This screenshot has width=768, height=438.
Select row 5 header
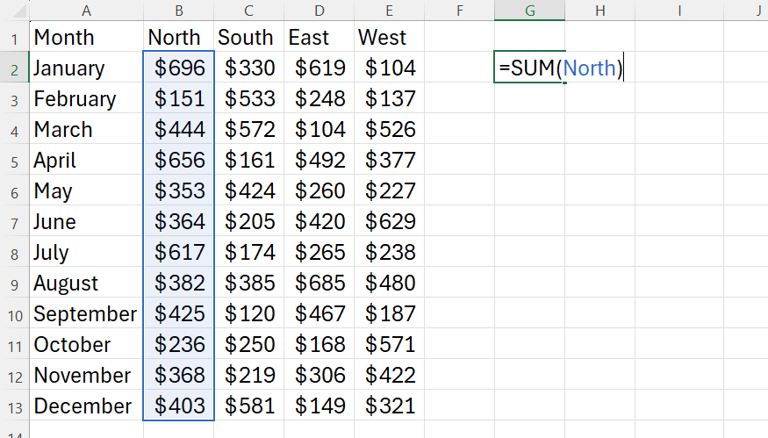click(15, 161)
